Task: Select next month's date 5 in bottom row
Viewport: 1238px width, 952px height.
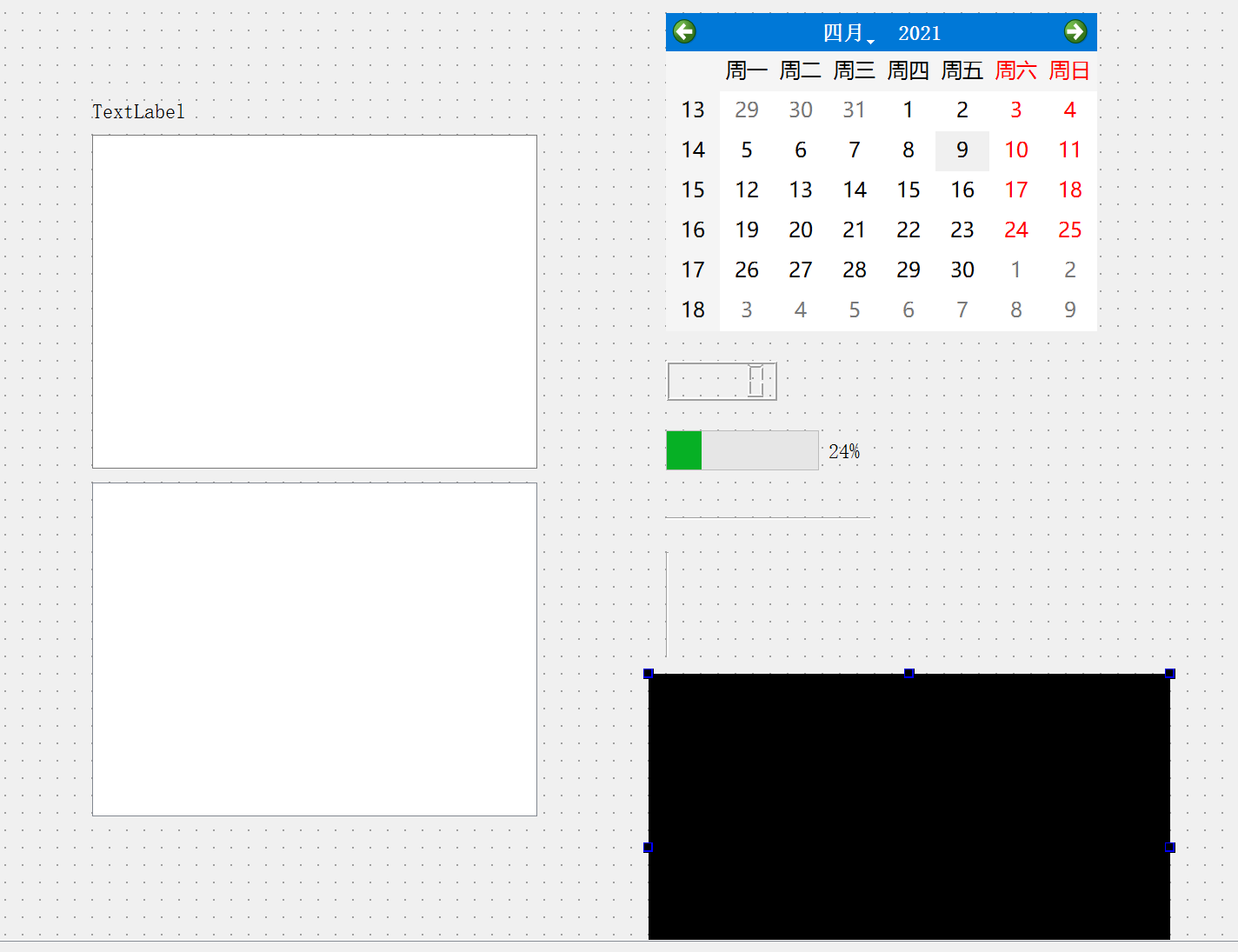Action: [854, 310]
